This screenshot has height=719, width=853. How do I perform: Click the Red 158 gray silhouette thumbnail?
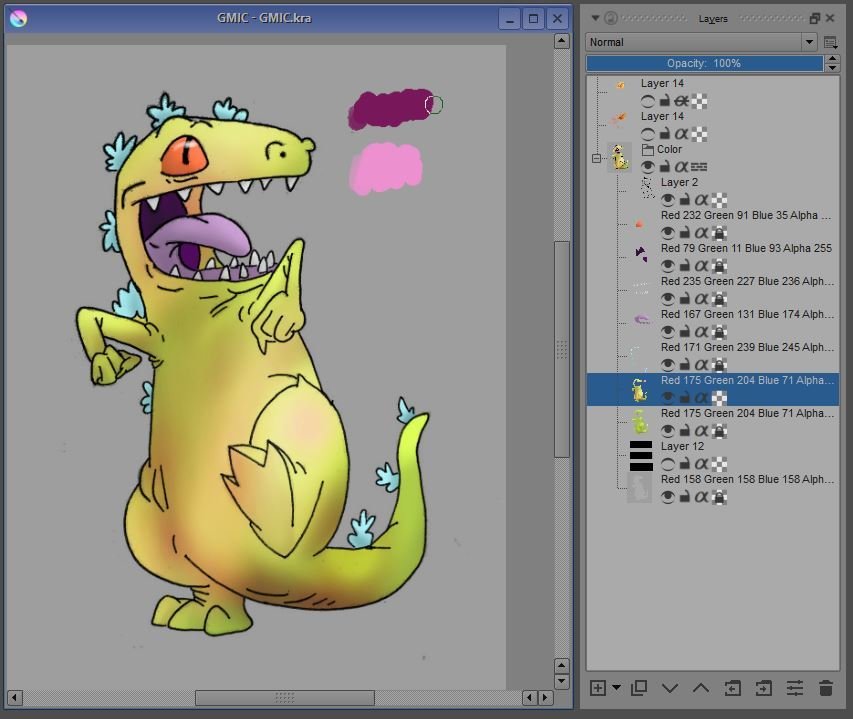[640, 488]
